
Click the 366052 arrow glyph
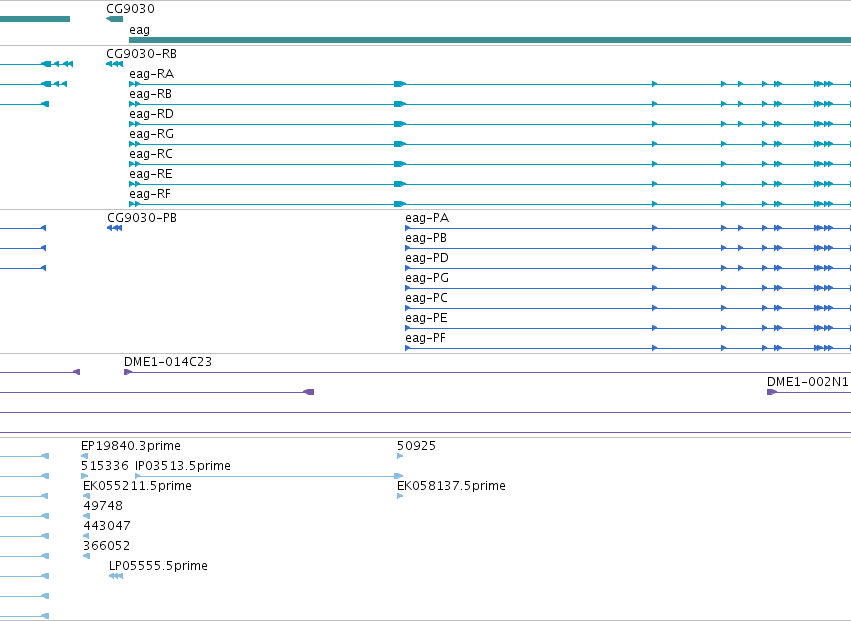(86, 556)
